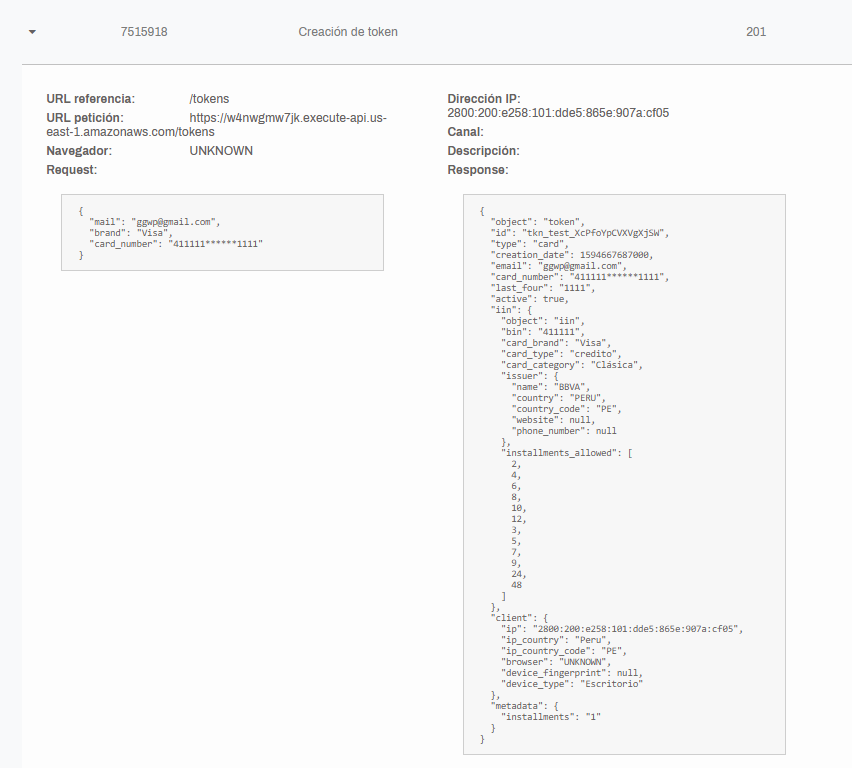Click the Creación de token event name

click(x=348, y=32)
